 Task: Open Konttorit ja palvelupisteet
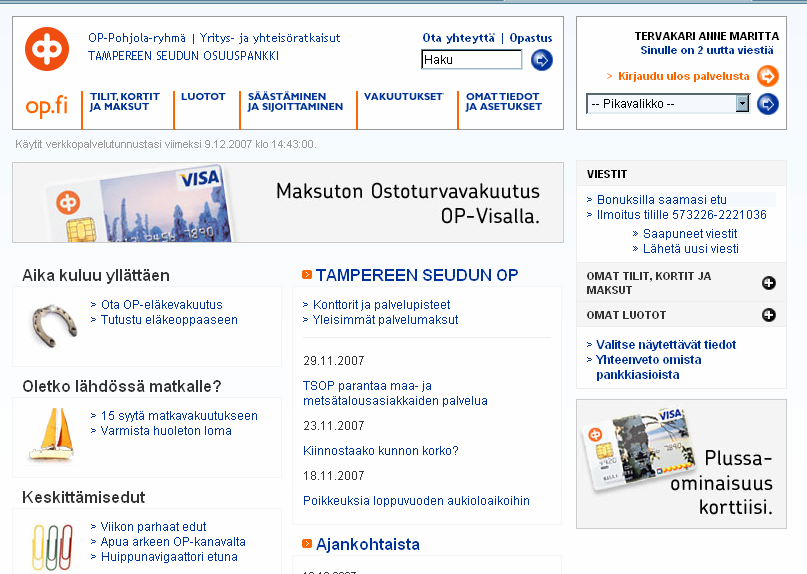coord(381,305)
